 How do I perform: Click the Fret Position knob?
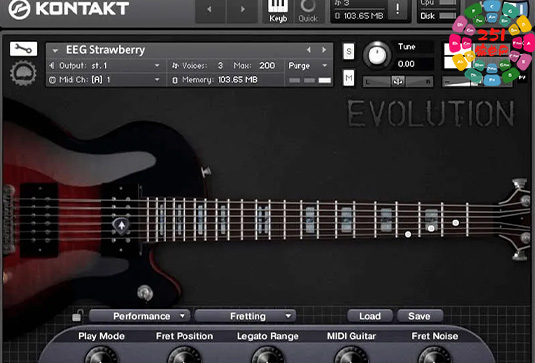pos(184,355)
